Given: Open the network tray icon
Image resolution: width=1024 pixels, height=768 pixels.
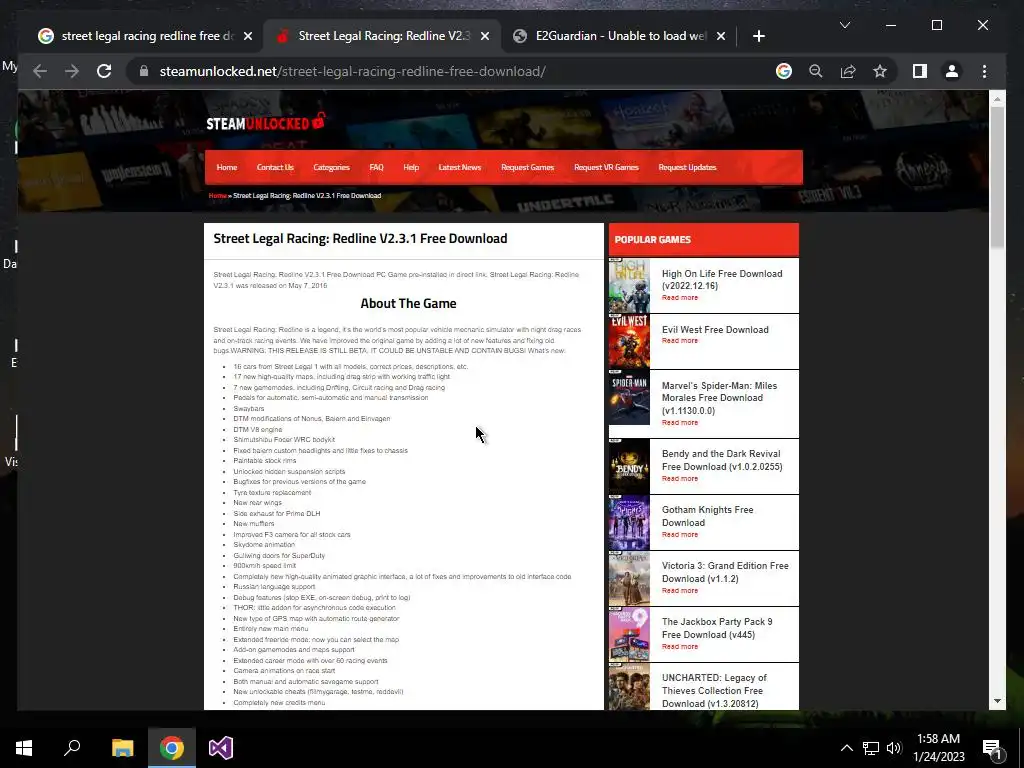Looking at the screenshot, I should tap(871, 748).
